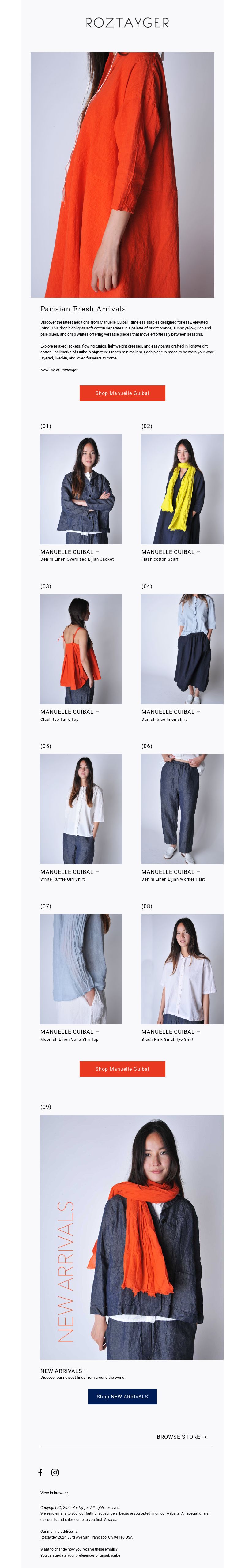Viewport: 245px width, 1568px height.
Task: Click the update your preferences link
Action: (x=75, y=1555)
